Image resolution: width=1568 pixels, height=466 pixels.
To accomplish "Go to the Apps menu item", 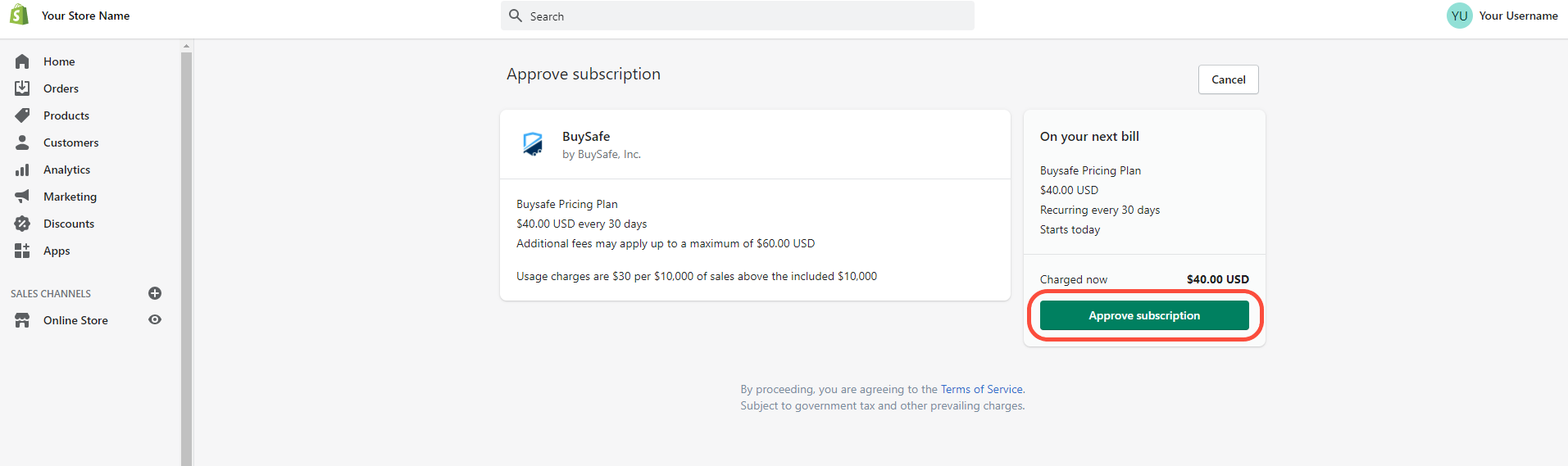I will click(x=57, y=251).
